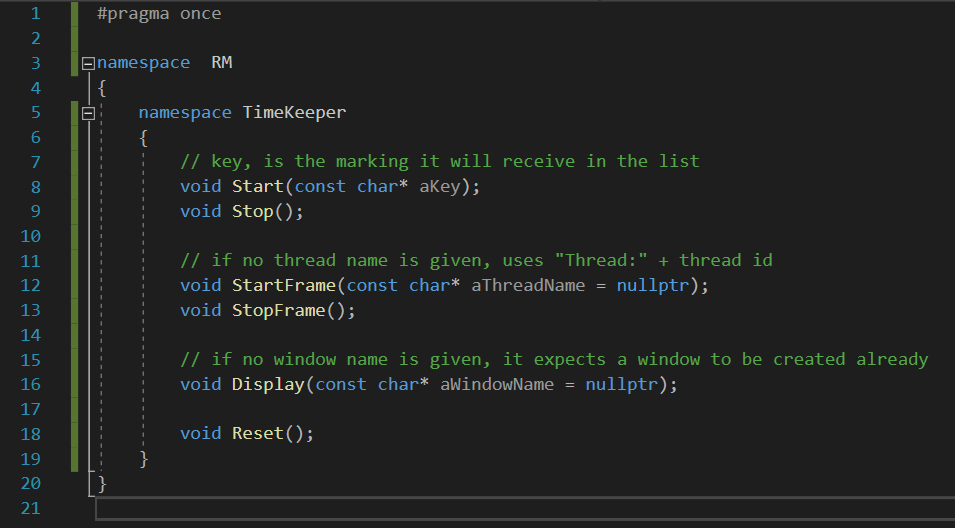
Task: Collapse the namespace TimeKeeper block
Action: pos(88,113)
